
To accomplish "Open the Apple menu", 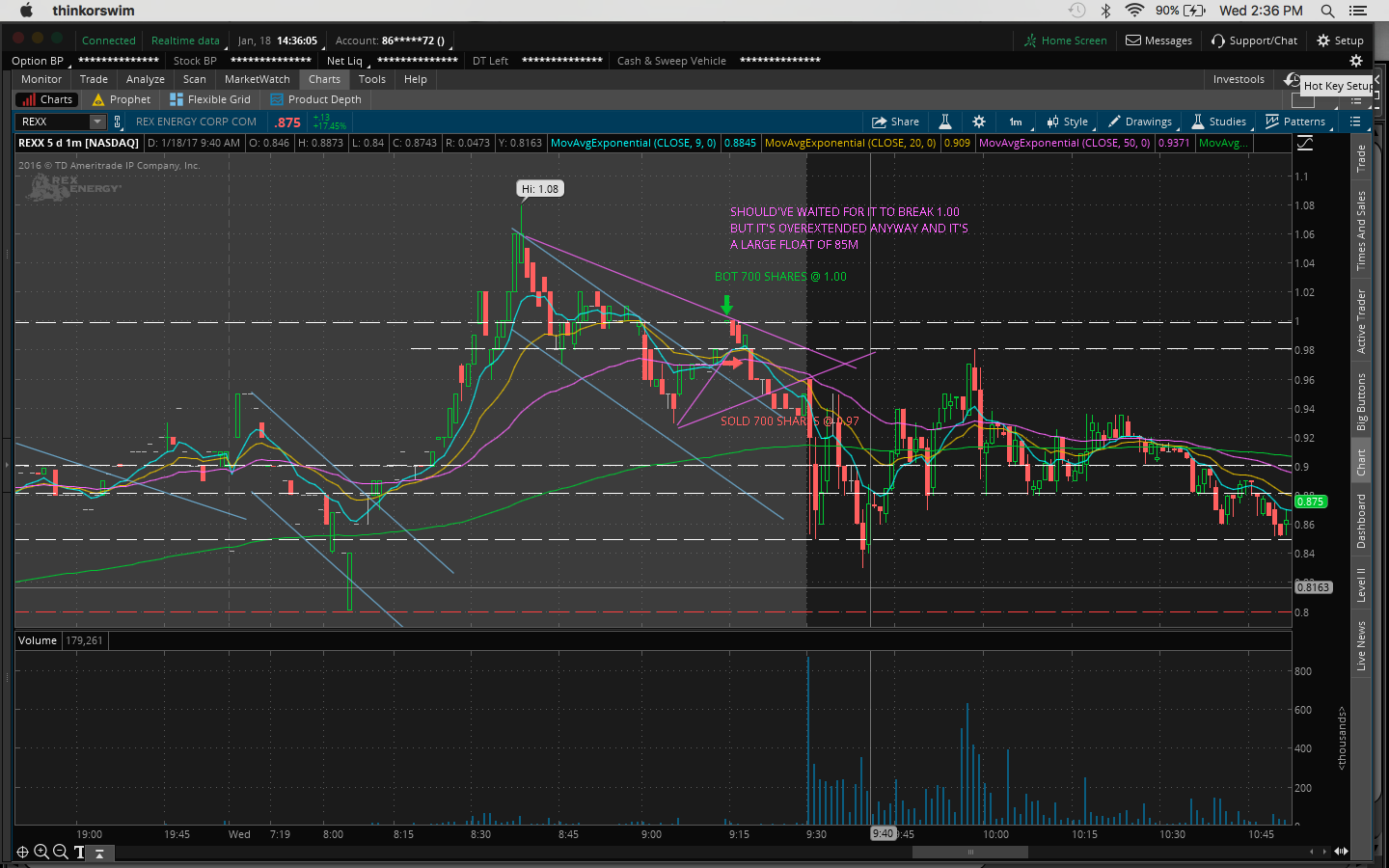I will pyautogui.click(x=26, y=11).
